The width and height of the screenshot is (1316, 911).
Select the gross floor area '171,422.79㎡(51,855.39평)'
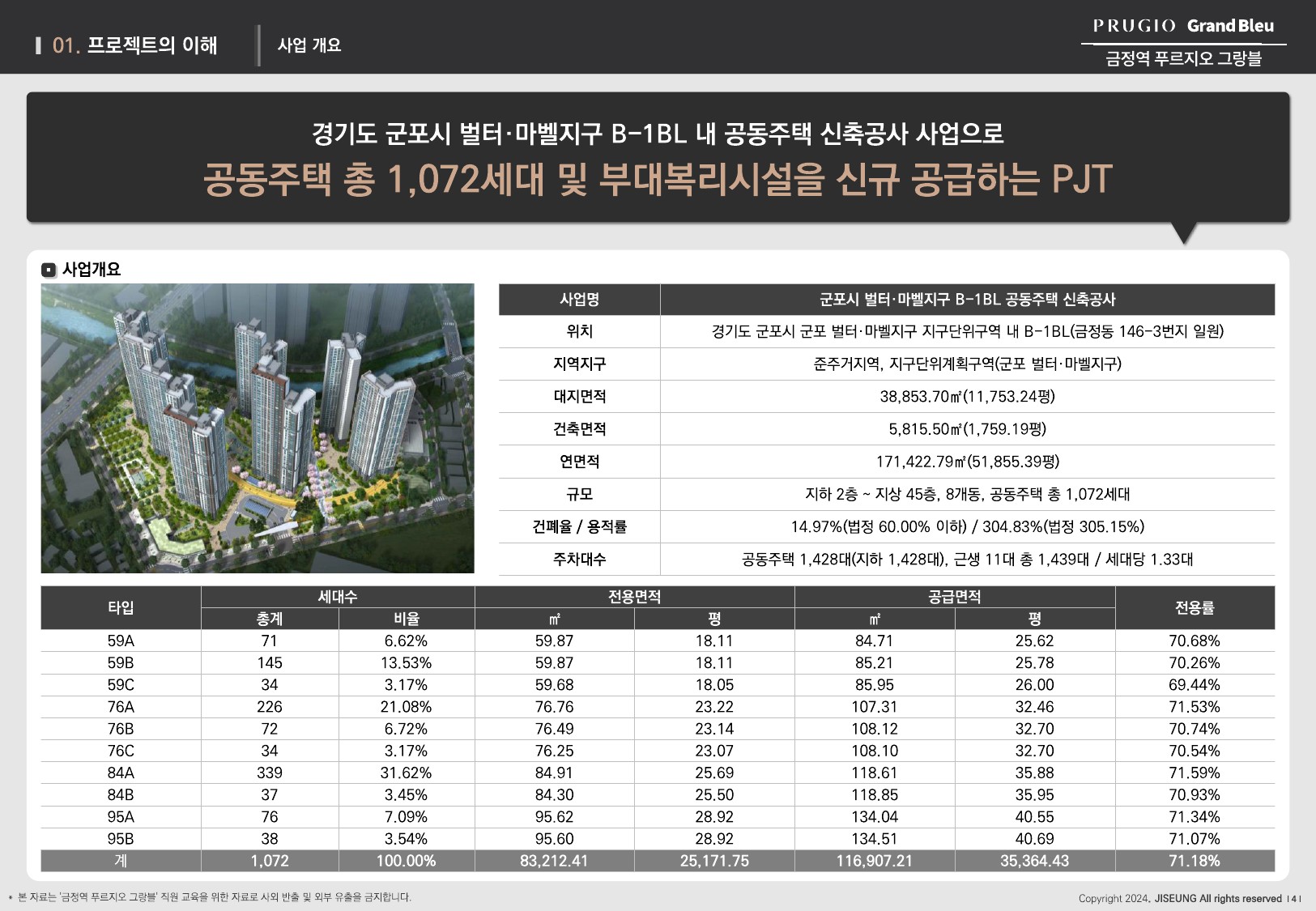pyautogui.click(x=967, y=461)
